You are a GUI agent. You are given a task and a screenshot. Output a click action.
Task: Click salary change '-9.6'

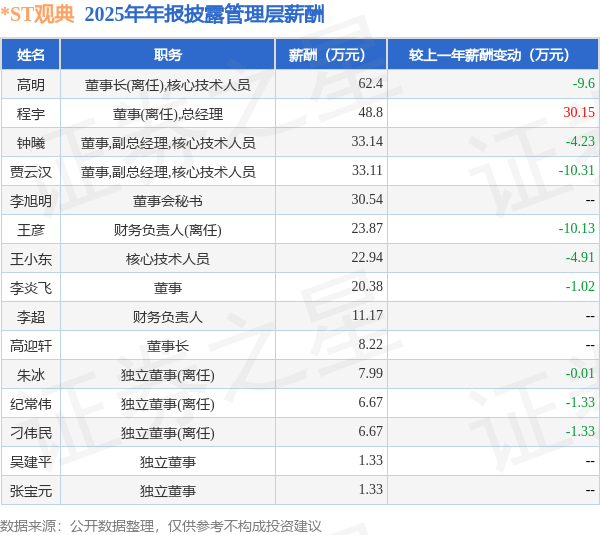(x=584, y=83)
